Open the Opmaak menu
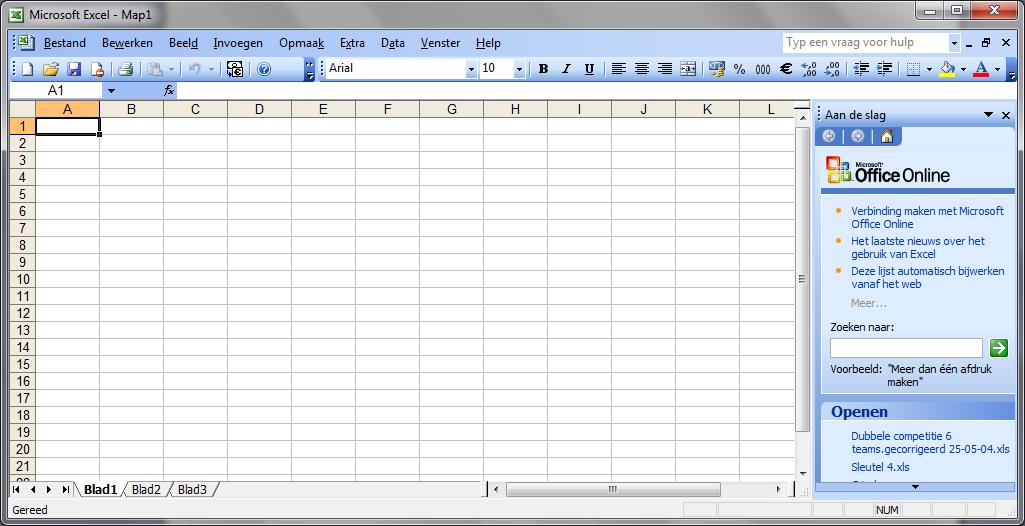This screenshot has width=1025, height=526. pyautogui.click(x=301, y=43)
